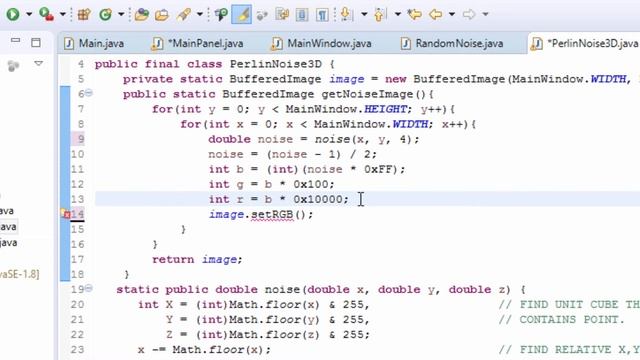This screenshot has height=360, width=640.
Task: Click the error marker on line 14
Action: 66,214
